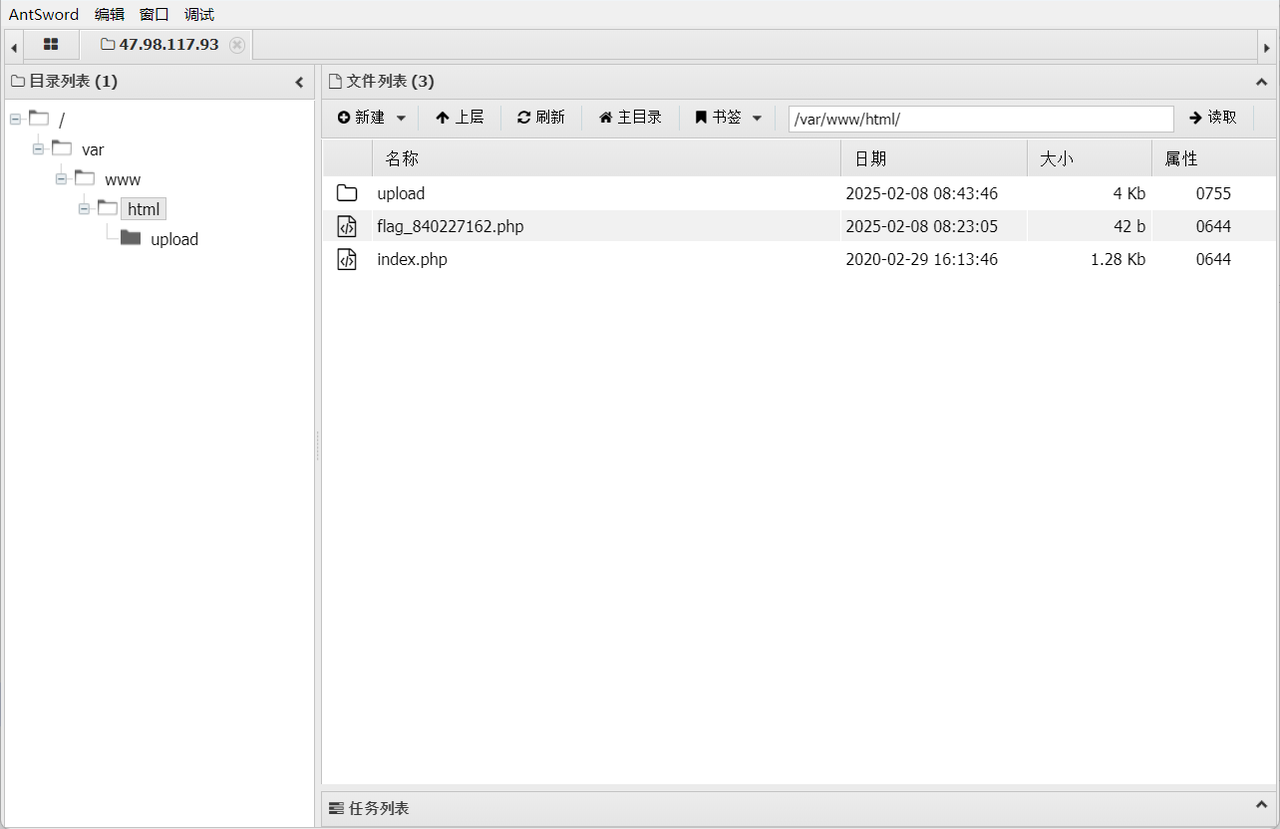Expand the 任务列表 task list panel

(1261, 806)
